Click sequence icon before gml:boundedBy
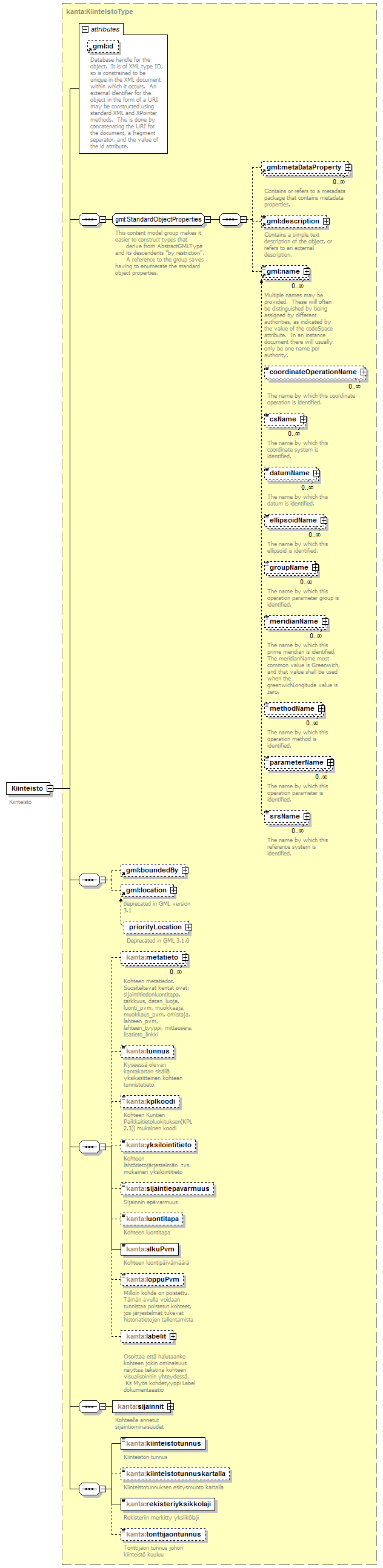383x1568 pixels. point(89,880)
